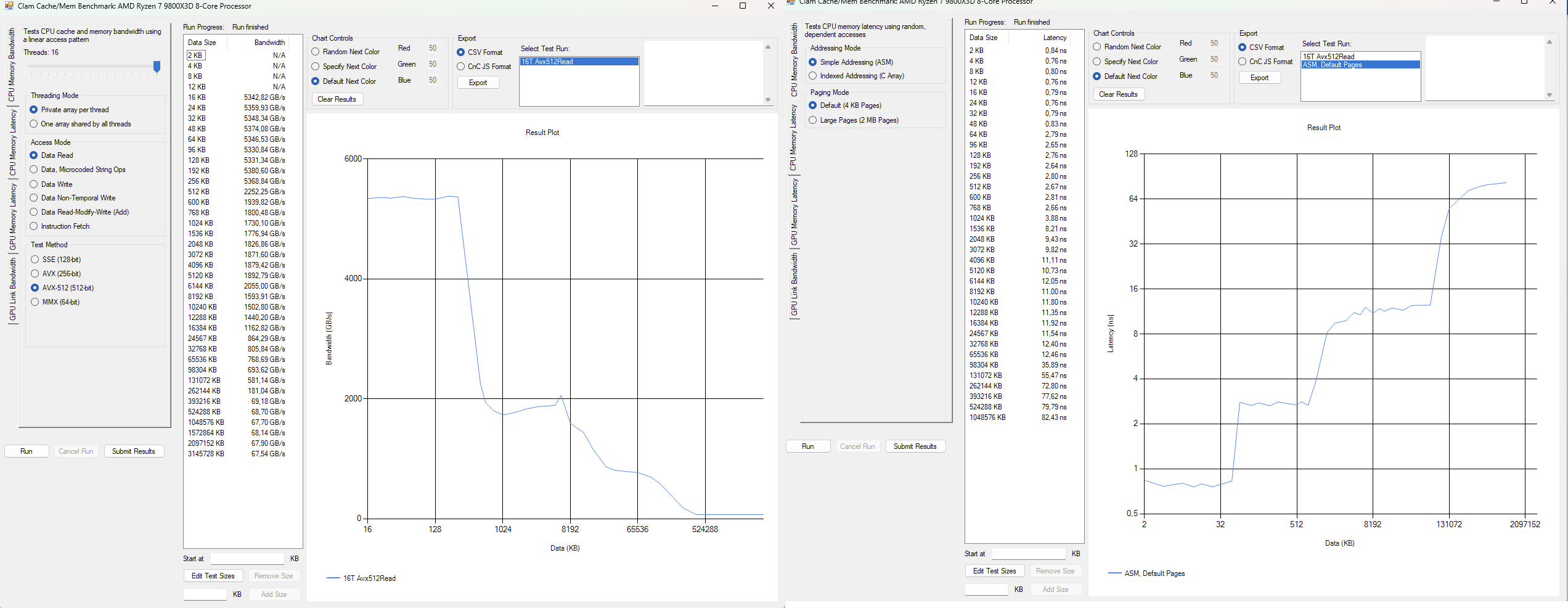Image resolution: width=1568 pixels, height=608 pixels.
Task: Select Simple Addressing (ASM) mode
Action: click(x=851, y=62)
